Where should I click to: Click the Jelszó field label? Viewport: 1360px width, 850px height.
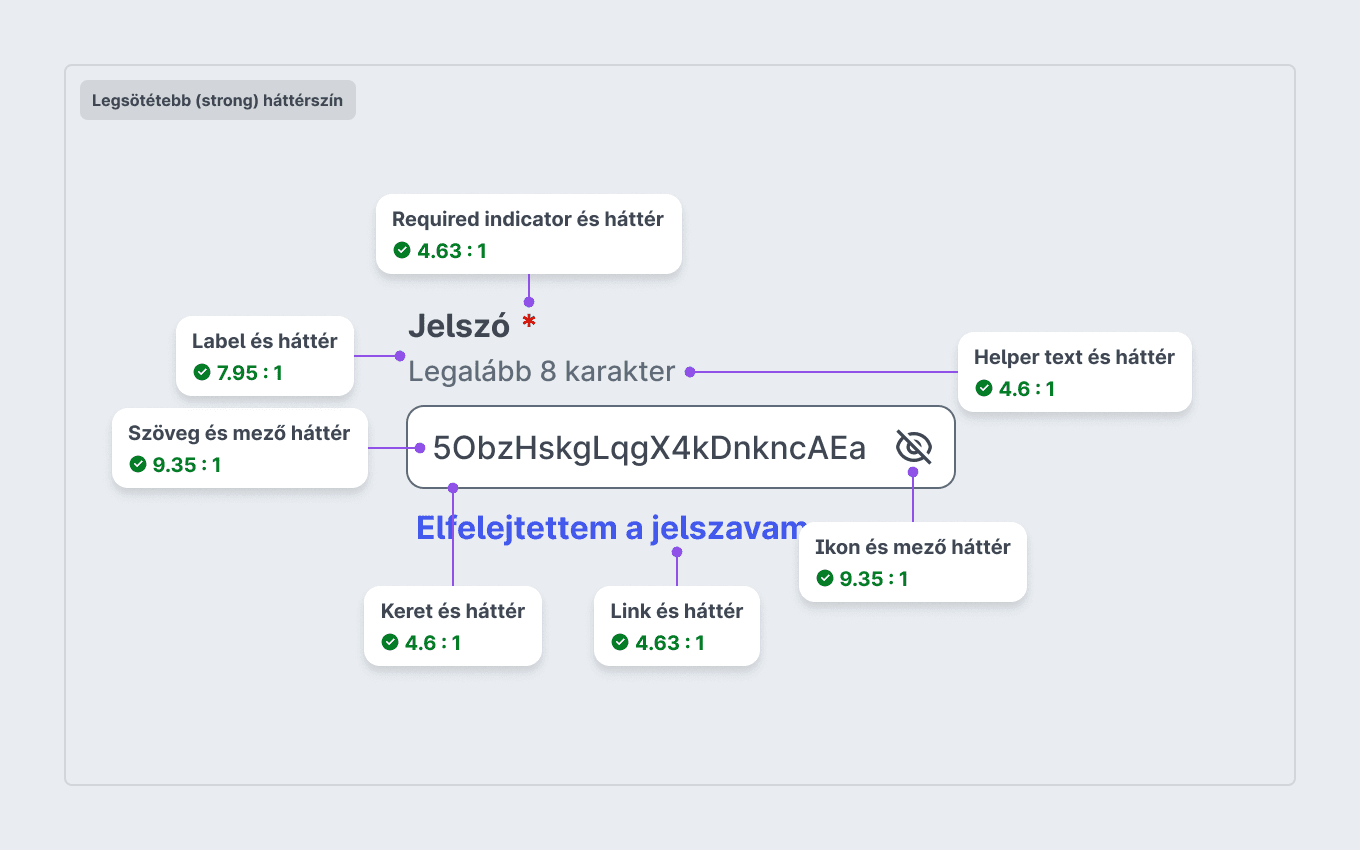coord(459,325)
